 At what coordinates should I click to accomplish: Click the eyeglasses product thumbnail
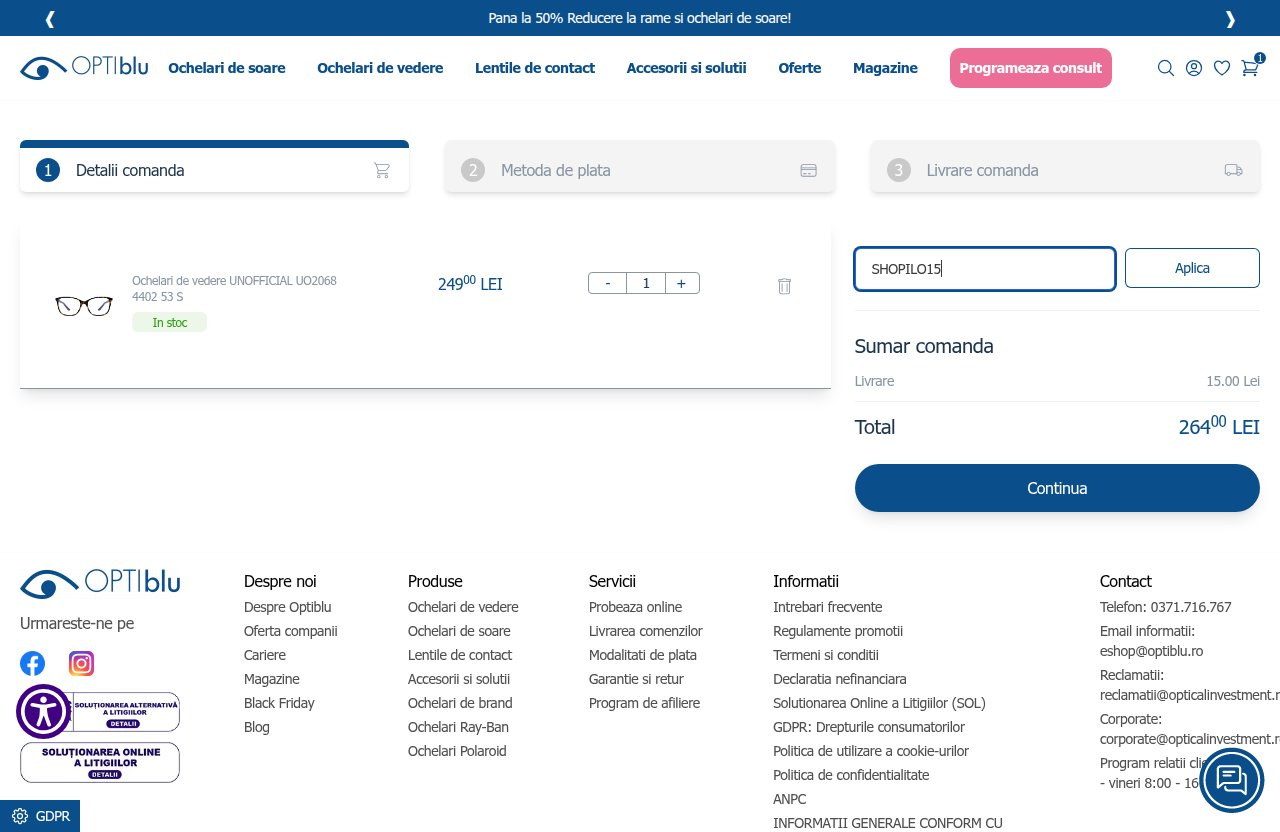point(84,306)
